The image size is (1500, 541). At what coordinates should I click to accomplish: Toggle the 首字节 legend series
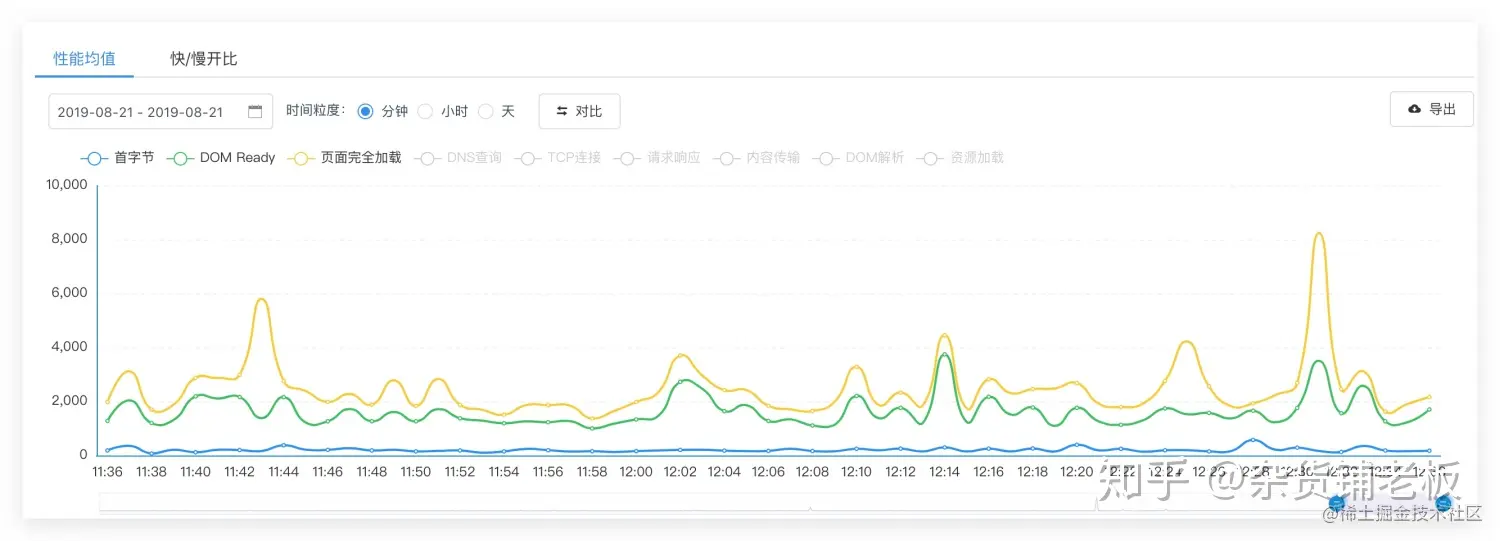[x=117, y=158]
